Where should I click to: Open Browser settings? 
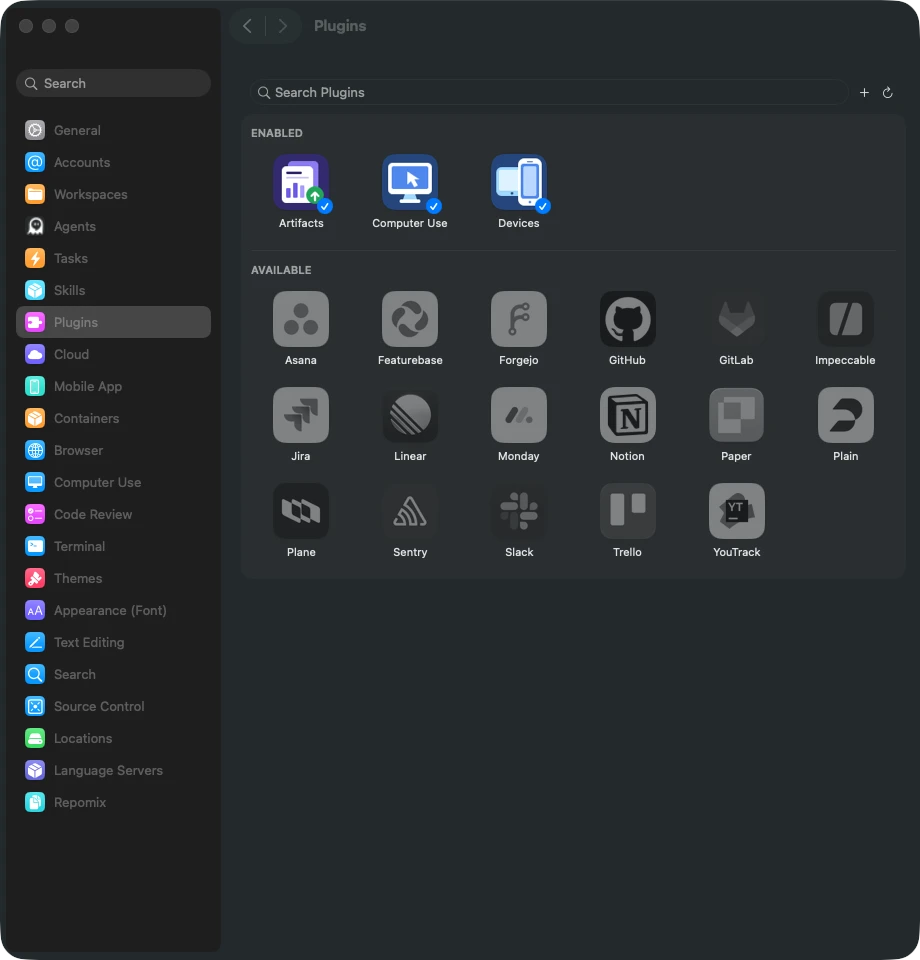(x=113, y=451)
